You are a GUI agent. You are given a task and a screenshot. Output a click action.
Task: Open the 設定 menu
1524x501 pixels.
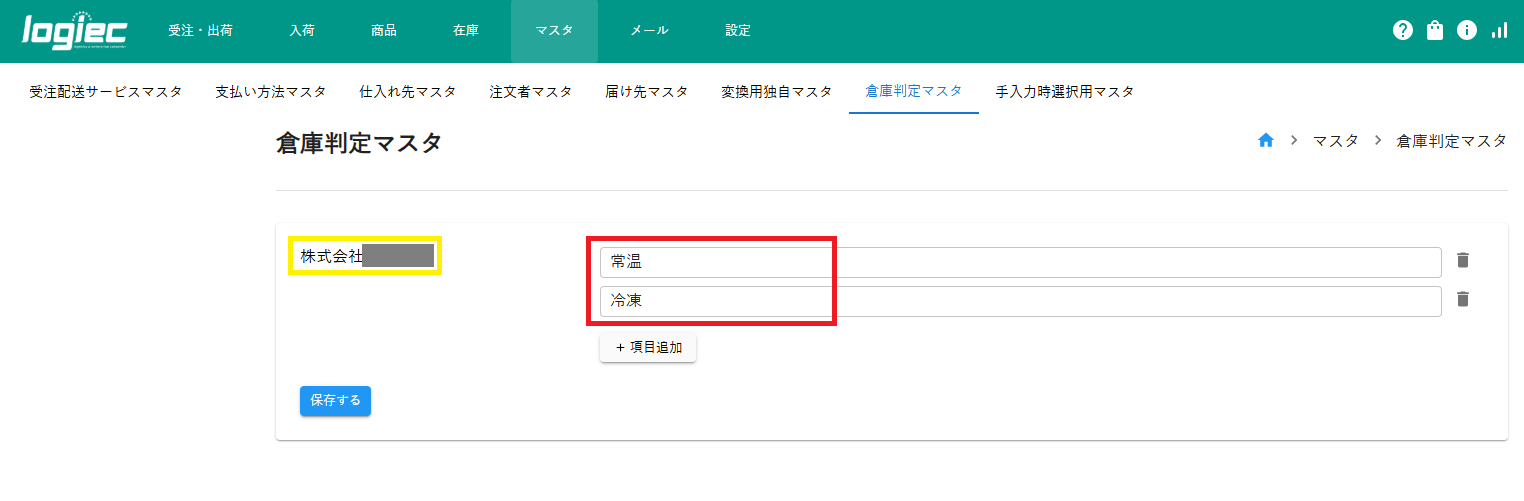tap(738, 31)
